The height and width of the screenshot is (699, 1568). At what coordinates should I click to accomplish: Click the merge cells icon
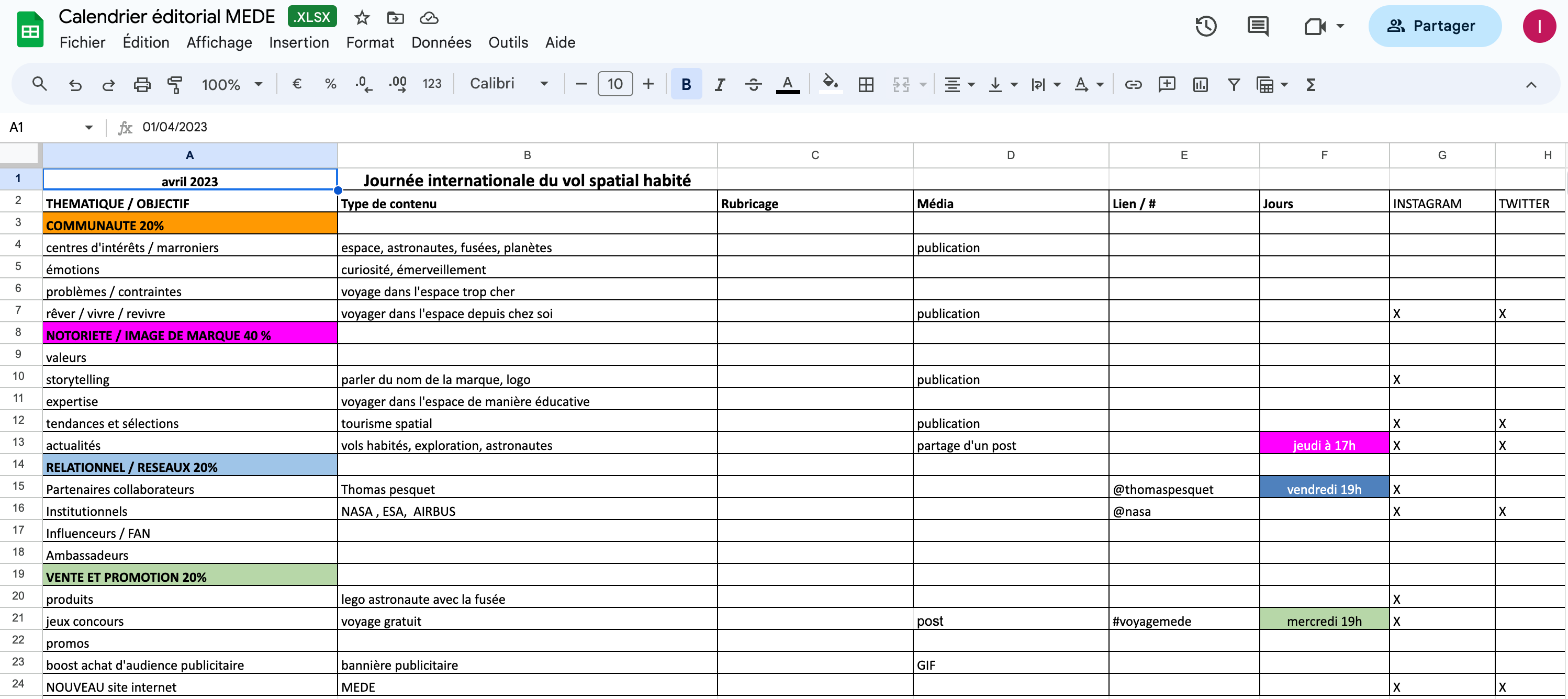pos(901,84)
